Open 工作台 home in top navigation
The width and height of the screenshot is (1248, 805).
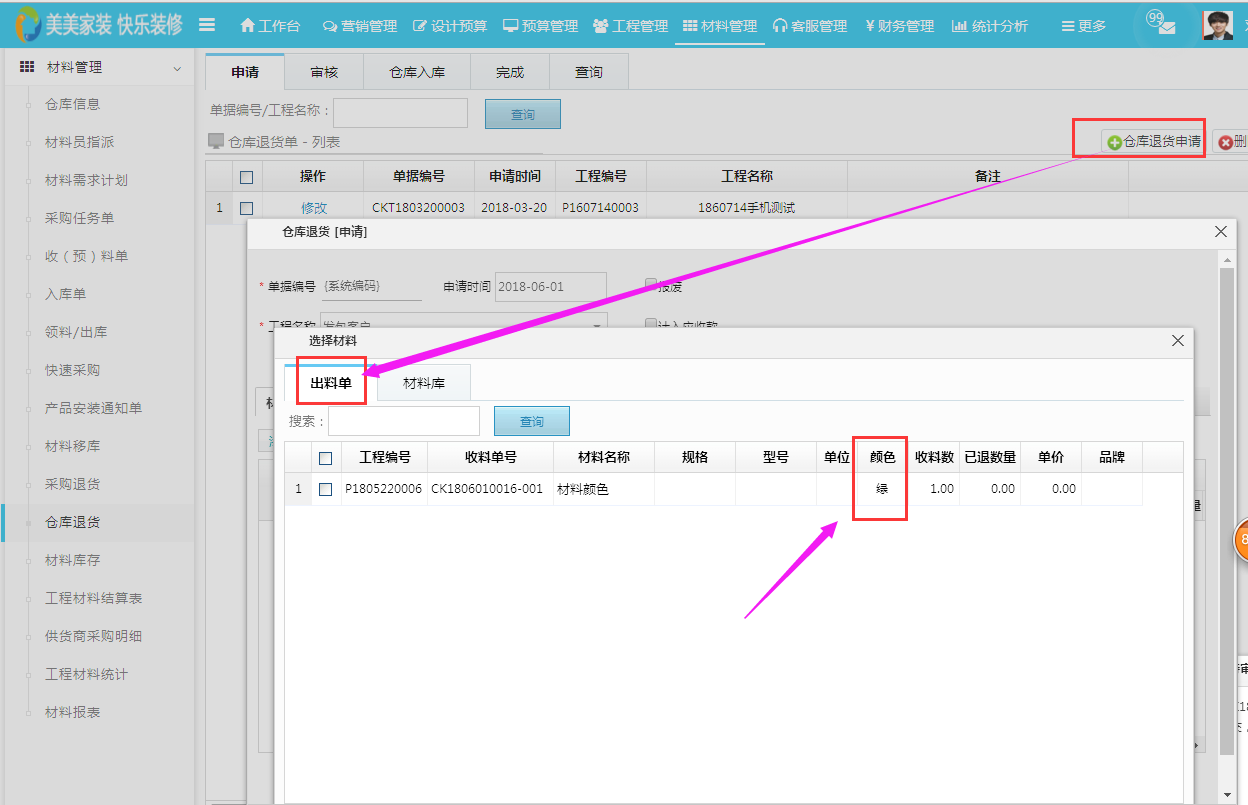270,26
